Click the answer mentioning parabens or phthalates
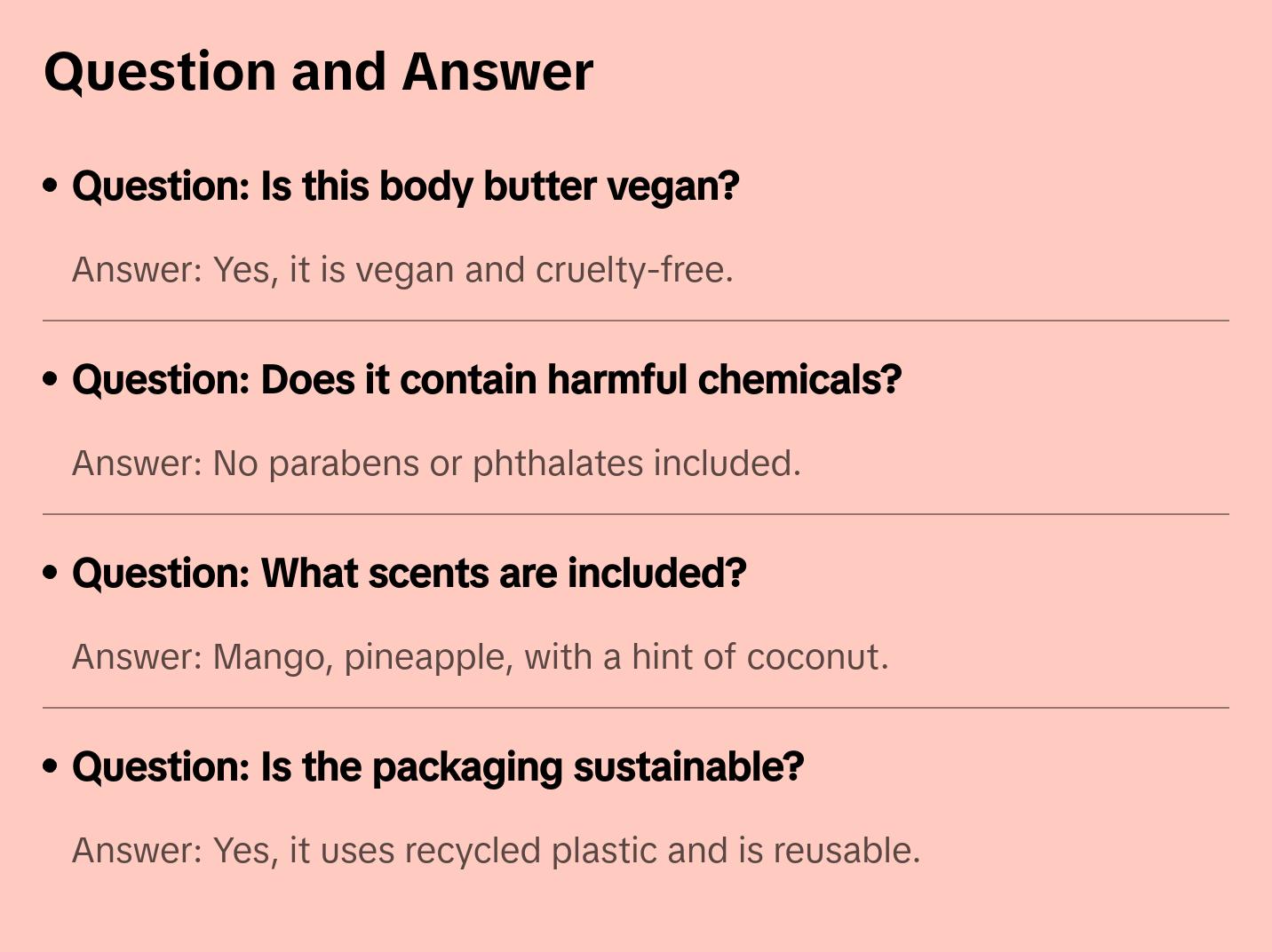 436,464
